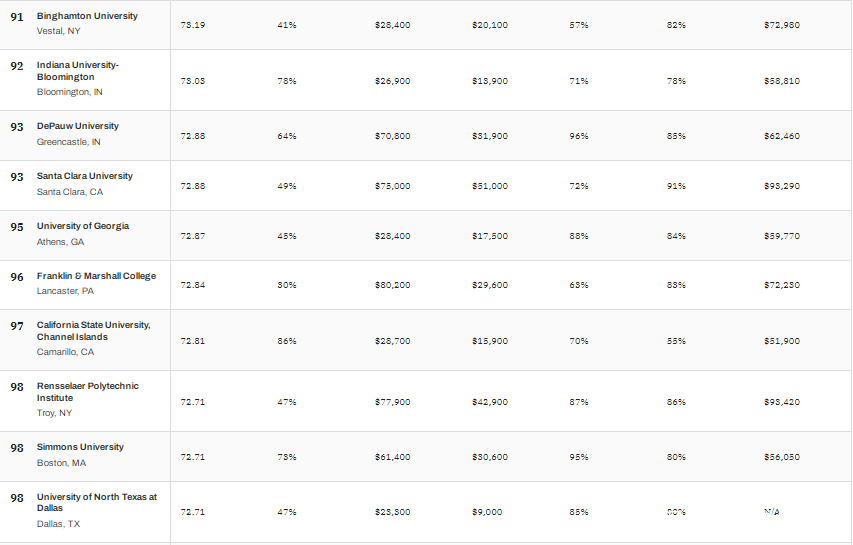Viewport: 853px width, 545px height.
Task: Select University of North Texas at Dallas
Action: [97, 502]
